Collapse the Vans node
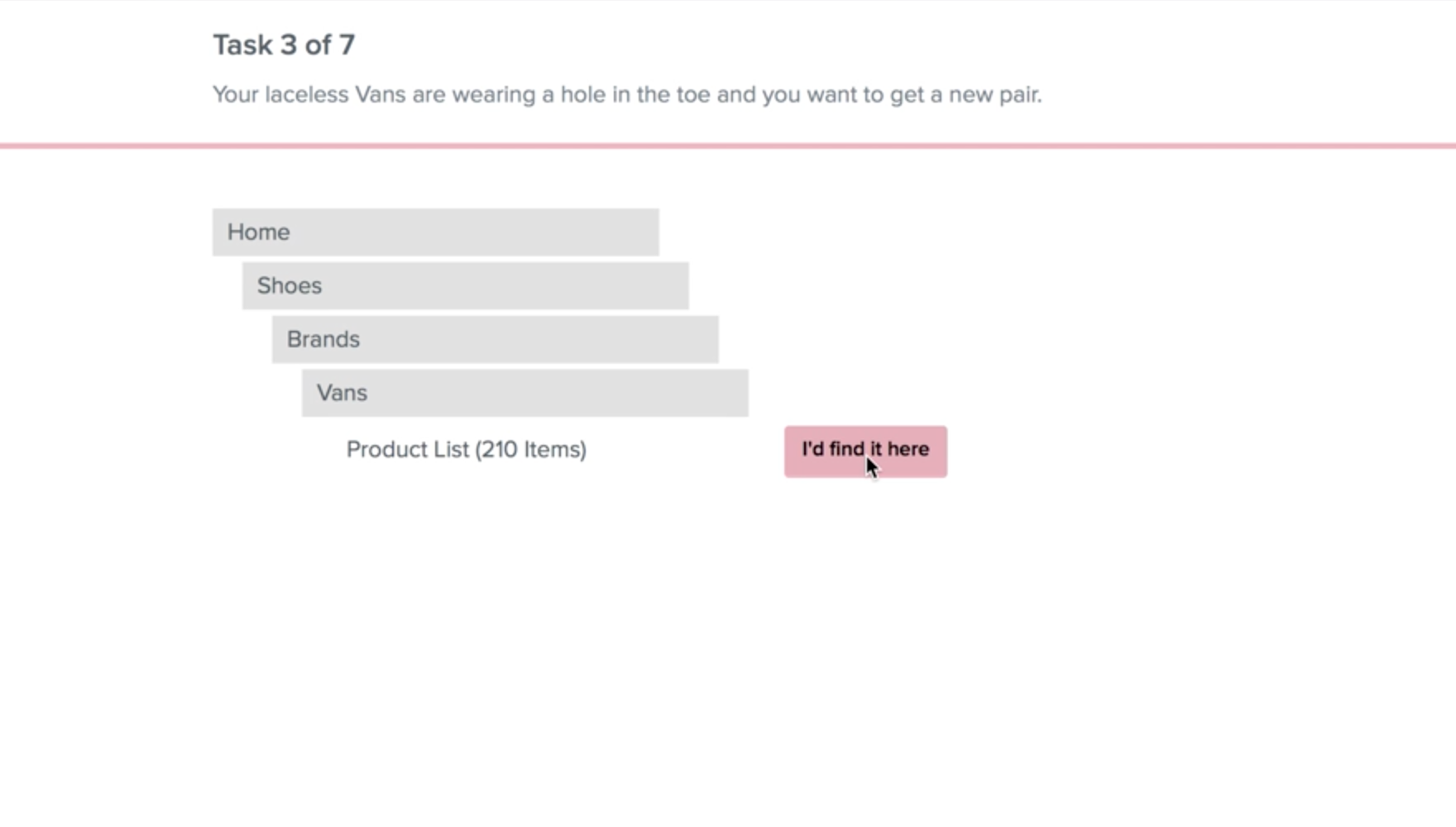Image resolution: width=1456 pixels, height=827 pixels. [524, 393]
